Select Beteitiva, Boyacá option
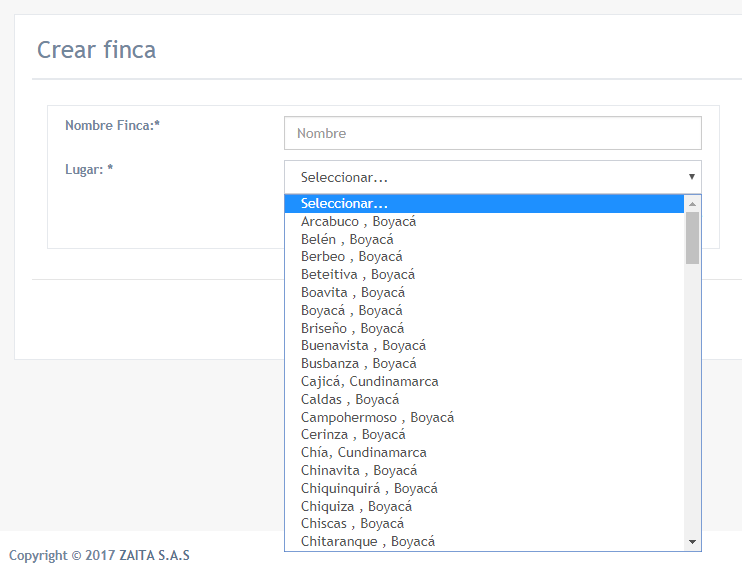The height and width of the screenshot is (573, 742). (x=484, y=274)
